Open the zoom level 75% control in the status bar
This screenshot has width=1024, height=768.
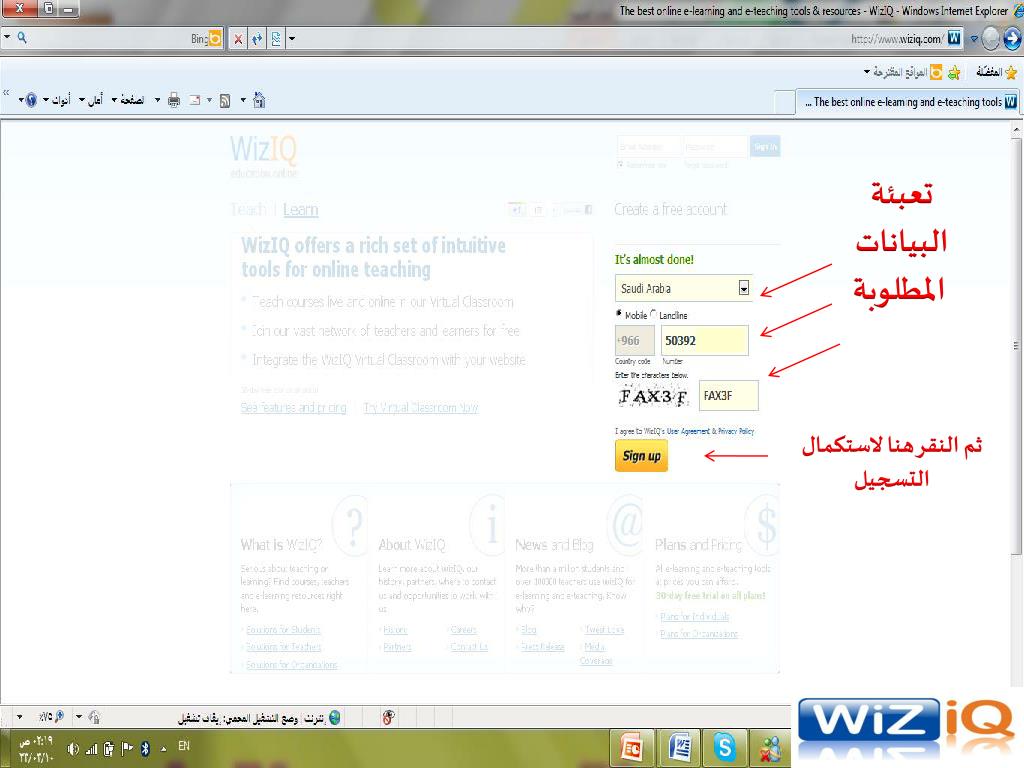tap(51, 716)
